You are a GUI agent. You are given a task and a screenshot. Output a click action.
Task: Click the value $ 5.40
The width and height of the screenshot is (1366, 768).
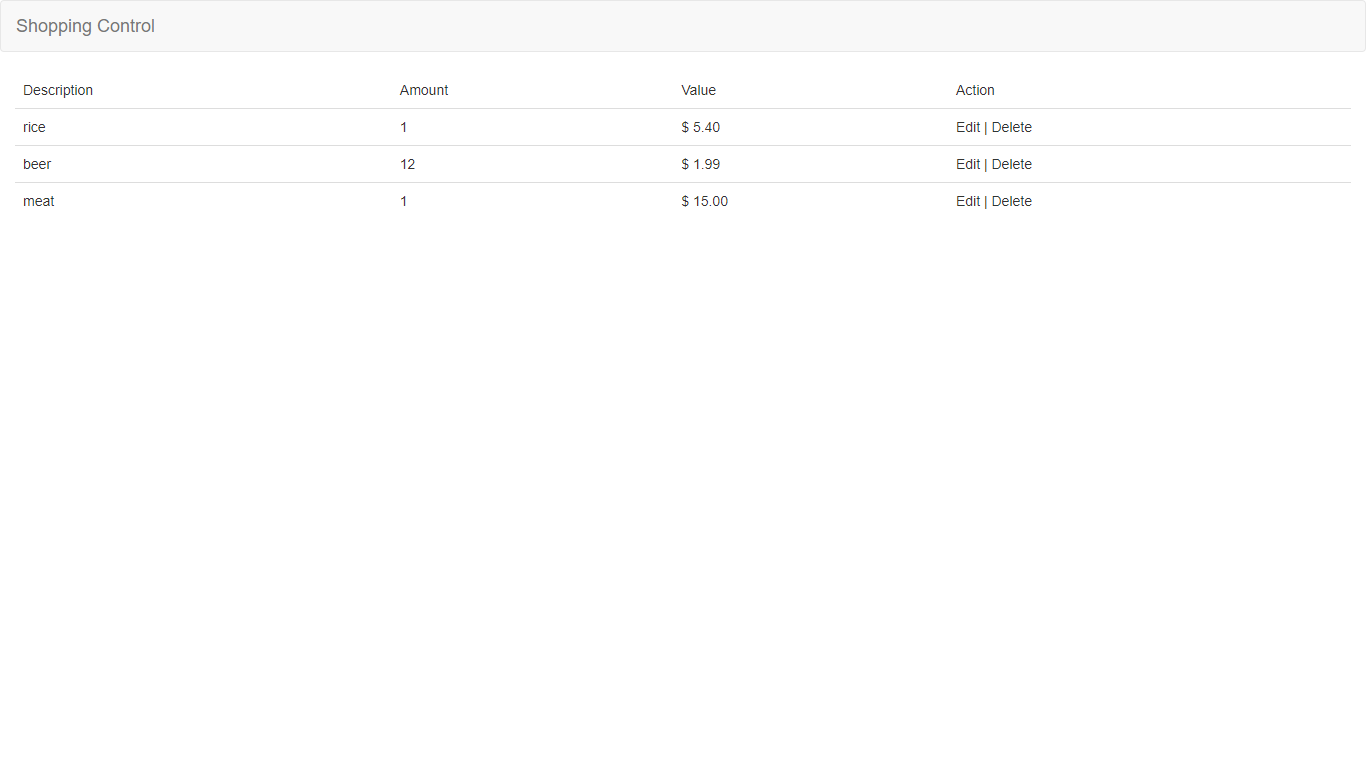(701, 127)
